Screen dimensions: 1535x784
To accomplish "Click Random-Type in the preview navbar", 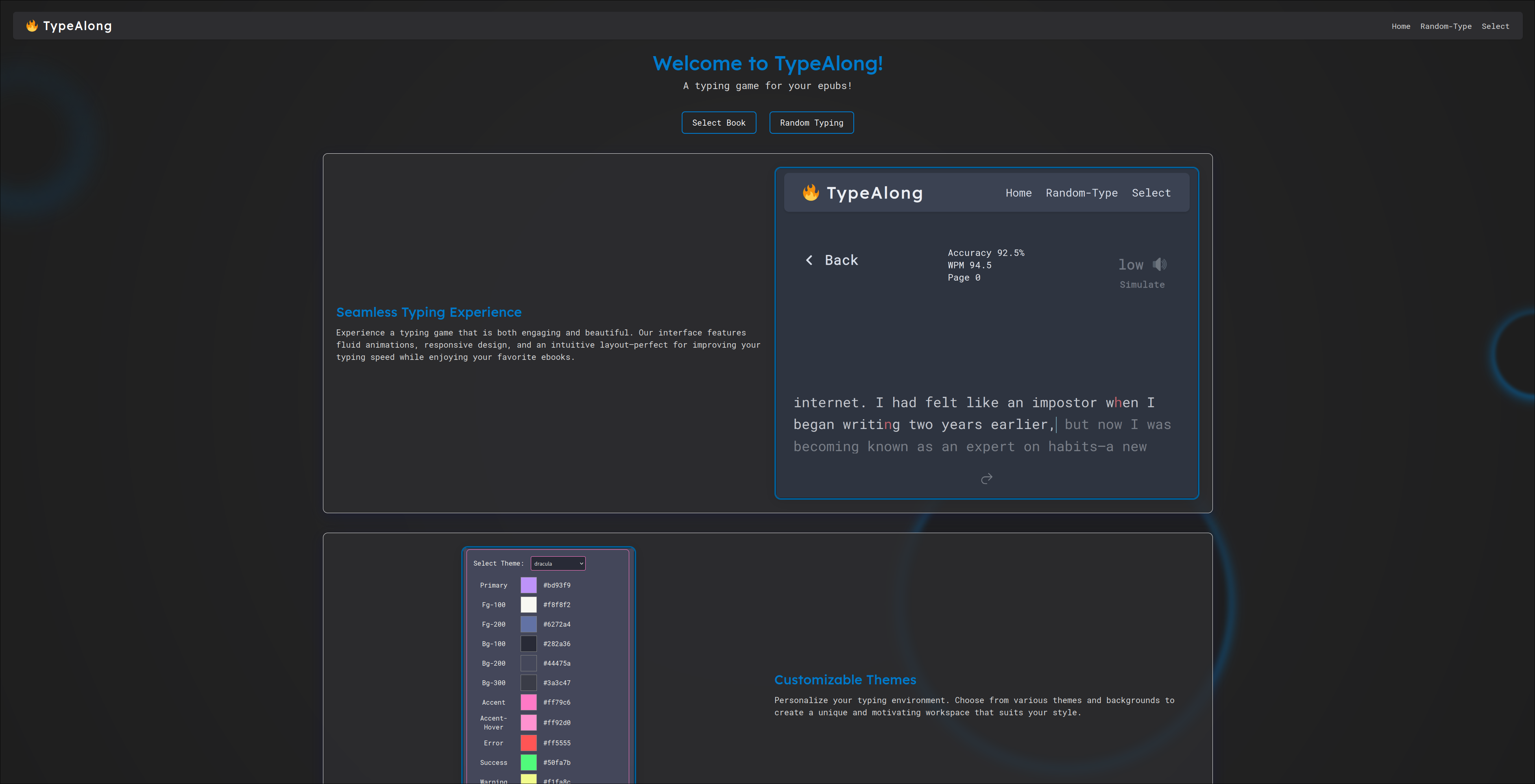I will (x=1081, y=193).
